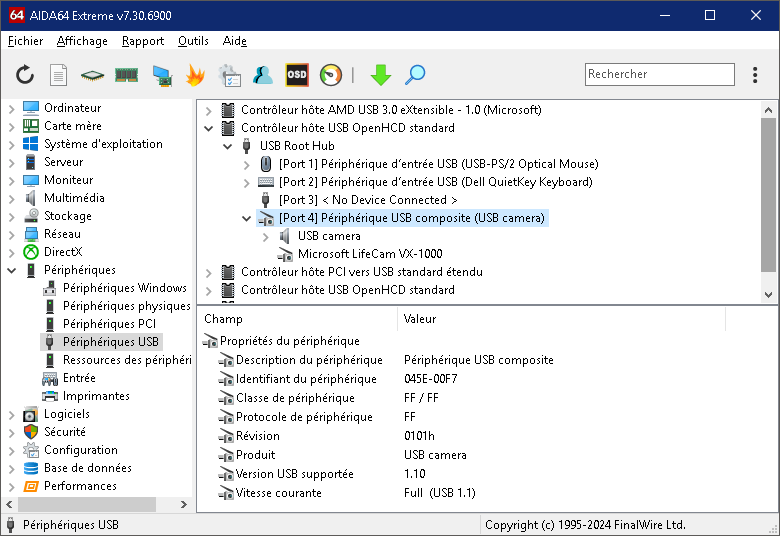Launch the flame stability test icon

(x=195, y=75)
